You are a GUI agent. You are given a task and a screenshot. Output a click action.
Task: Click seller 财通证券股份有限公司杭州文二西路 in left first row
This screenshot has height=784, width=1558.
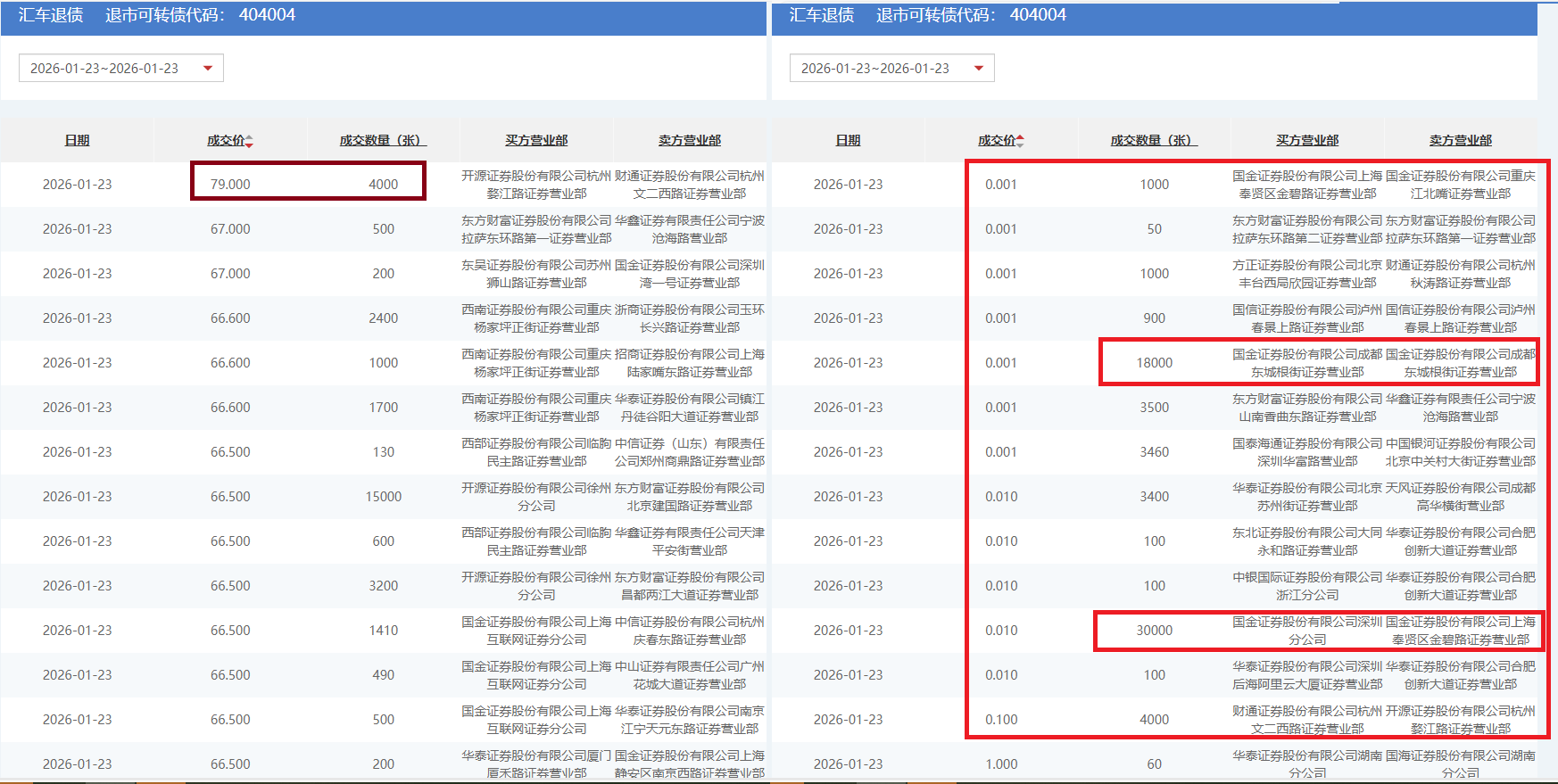(690, 185)
